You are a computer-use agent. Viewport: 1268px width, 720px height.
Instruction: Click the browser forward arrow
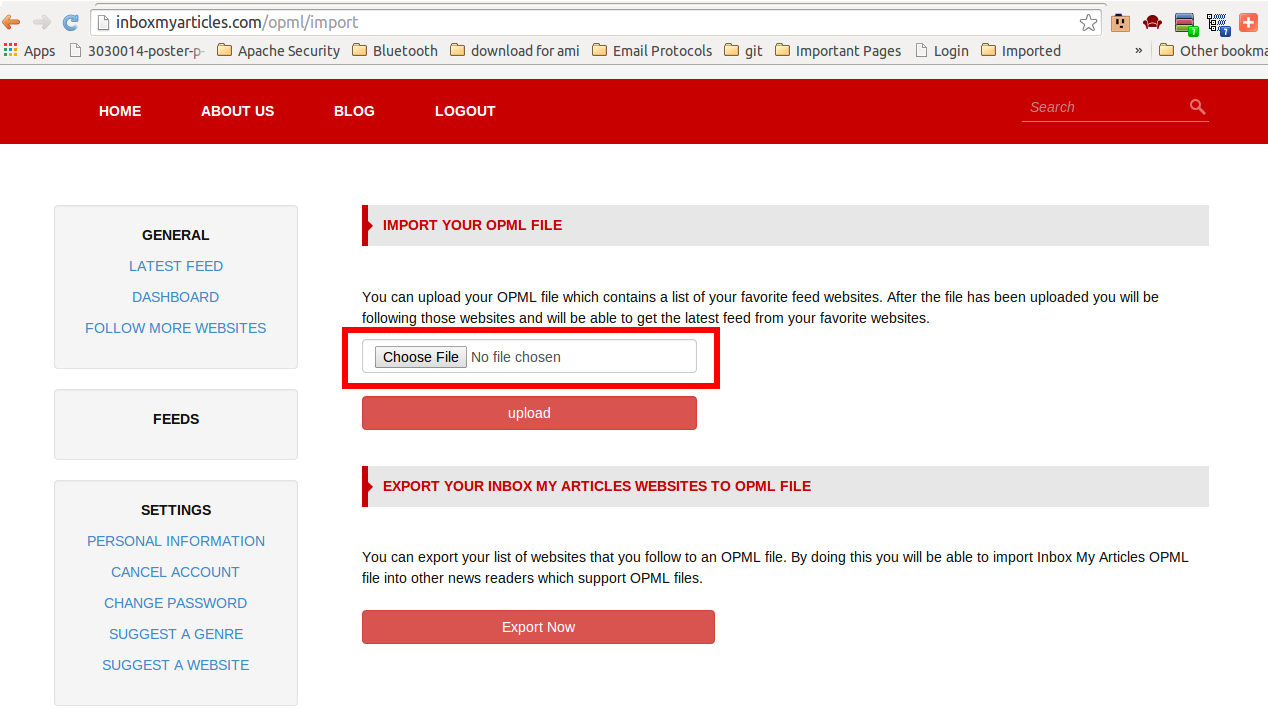[x=41, y=22]
